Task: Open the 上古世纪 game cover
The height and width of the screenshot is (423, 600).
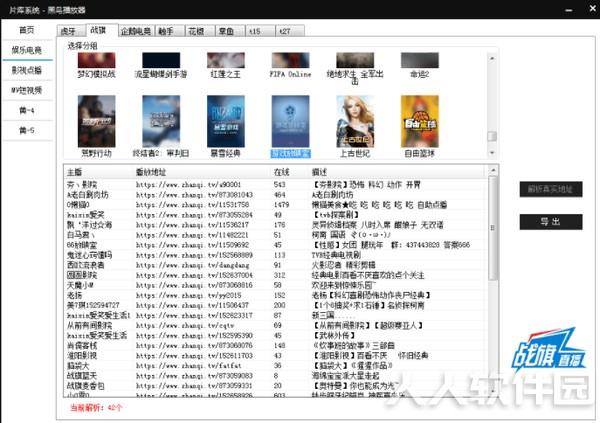Action: [355, 121]
